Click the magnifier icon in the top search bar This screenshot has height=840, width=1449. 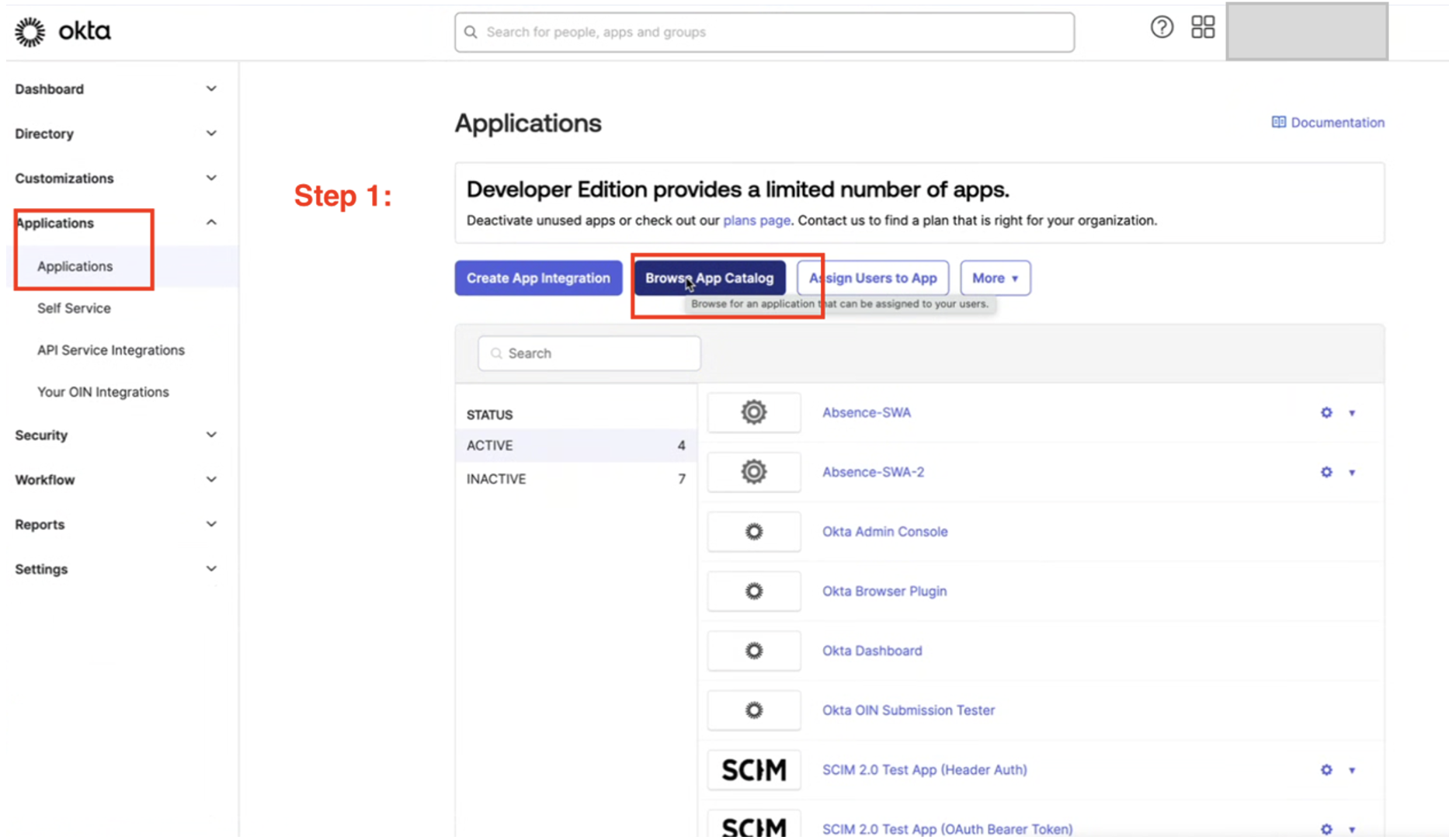point(471,32)
